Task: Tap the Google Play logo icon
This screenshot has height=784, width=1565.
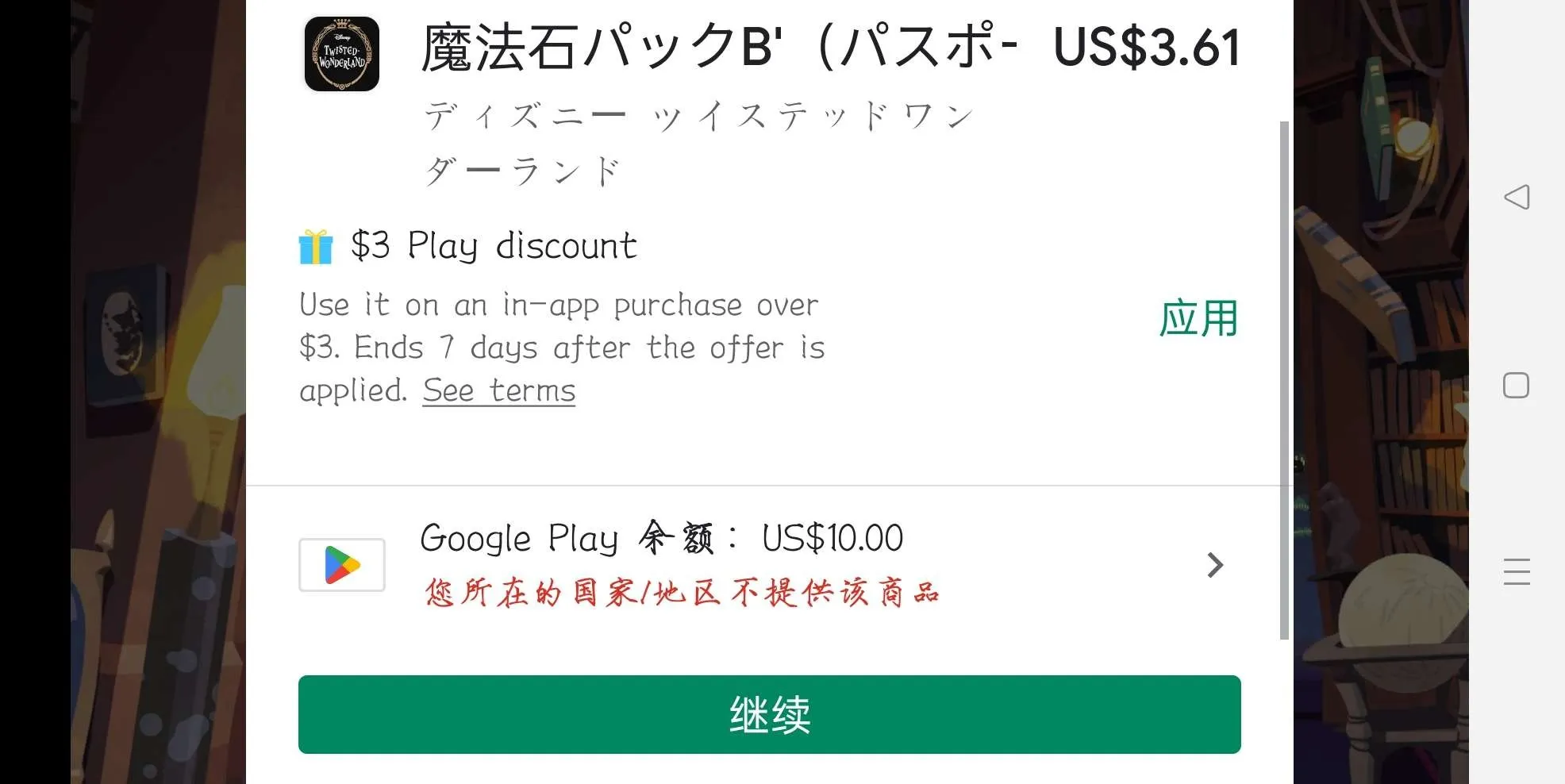Action: tap(342, 565)
